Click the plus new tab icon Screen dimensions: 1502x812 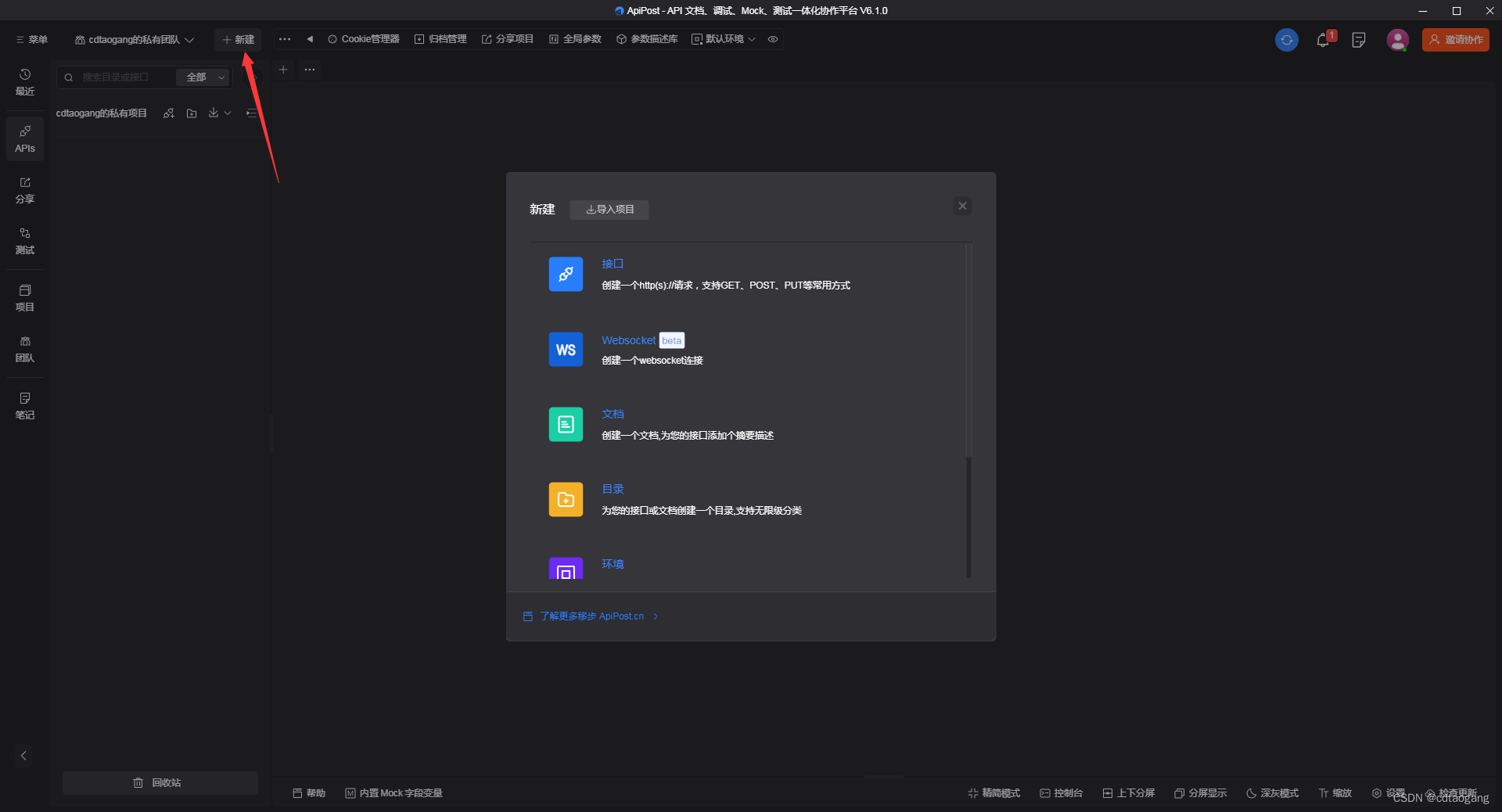[x=283, y=70]
